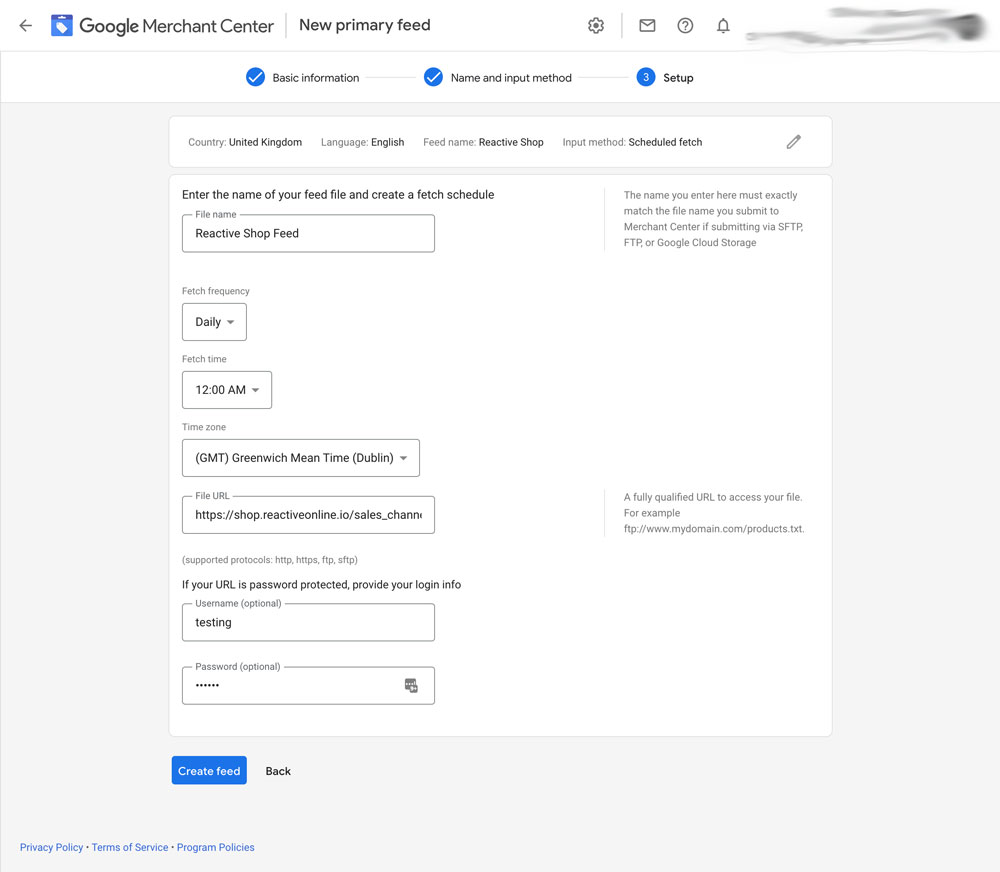Click the Create feed button

(209, 771)
